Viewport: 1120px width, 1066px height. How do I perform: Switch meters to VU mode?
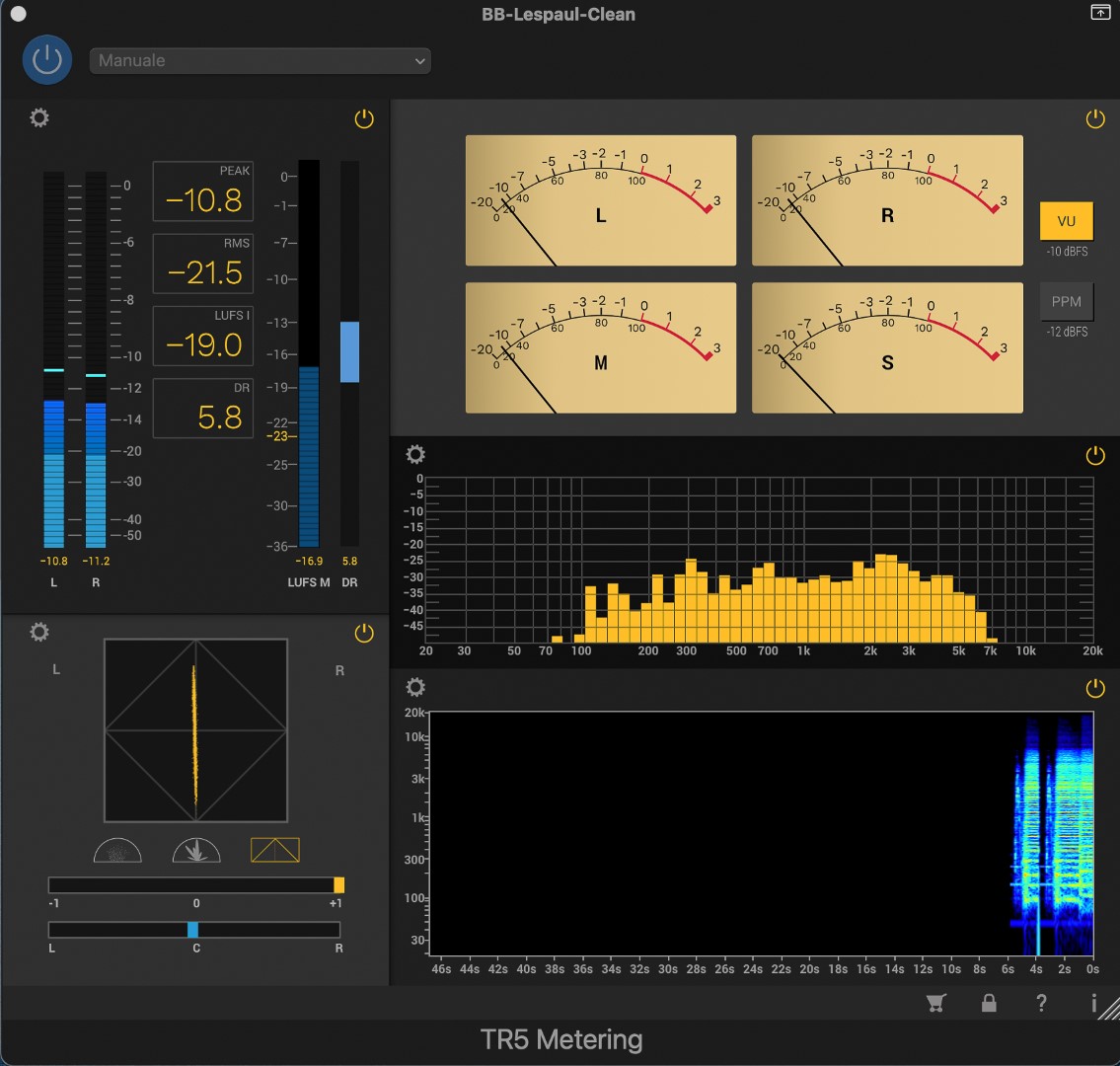[1067, 221]
